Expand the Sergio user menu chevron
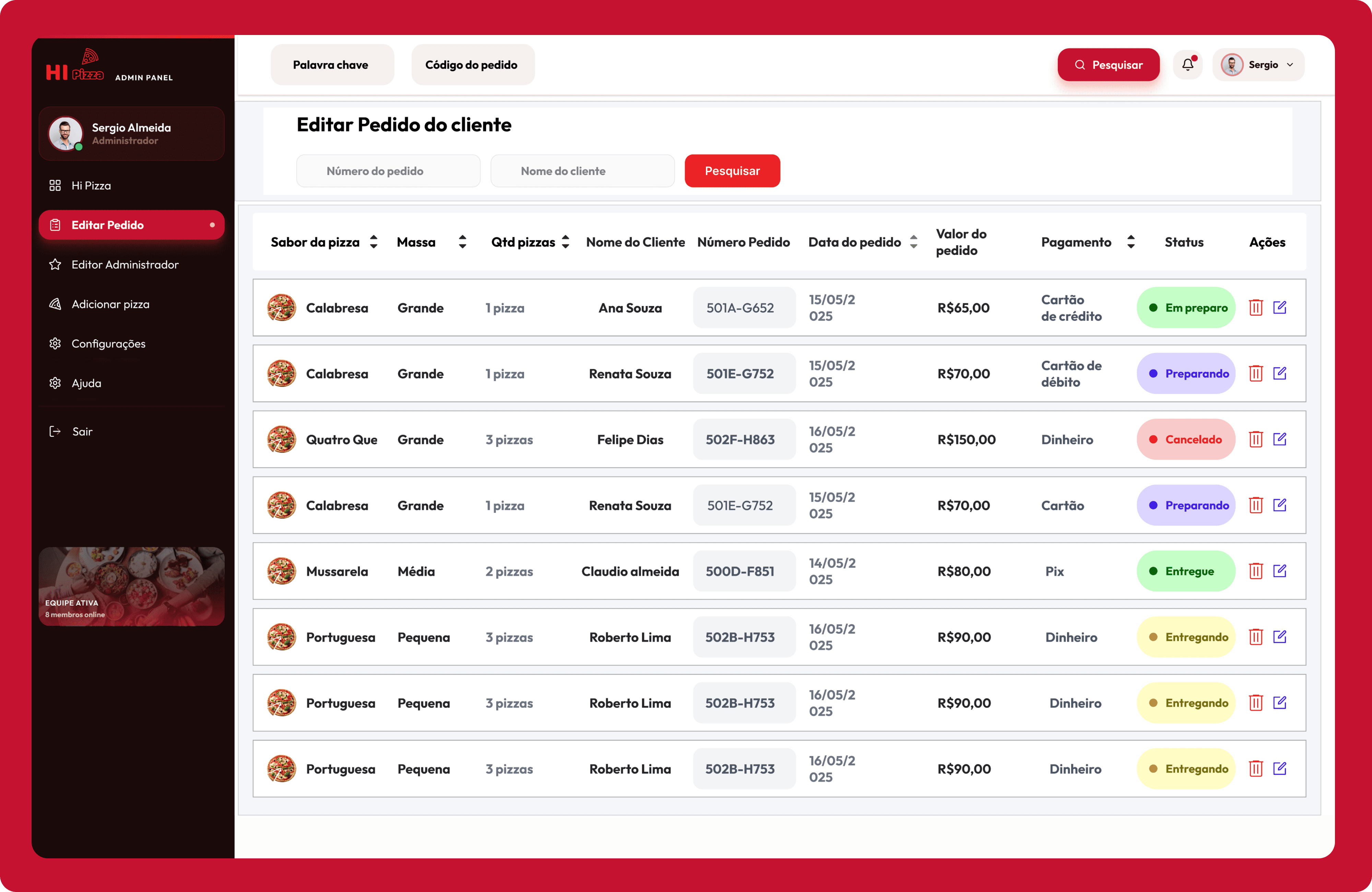The height and width of the screenshot is (892, 1372). point(1290,64)
